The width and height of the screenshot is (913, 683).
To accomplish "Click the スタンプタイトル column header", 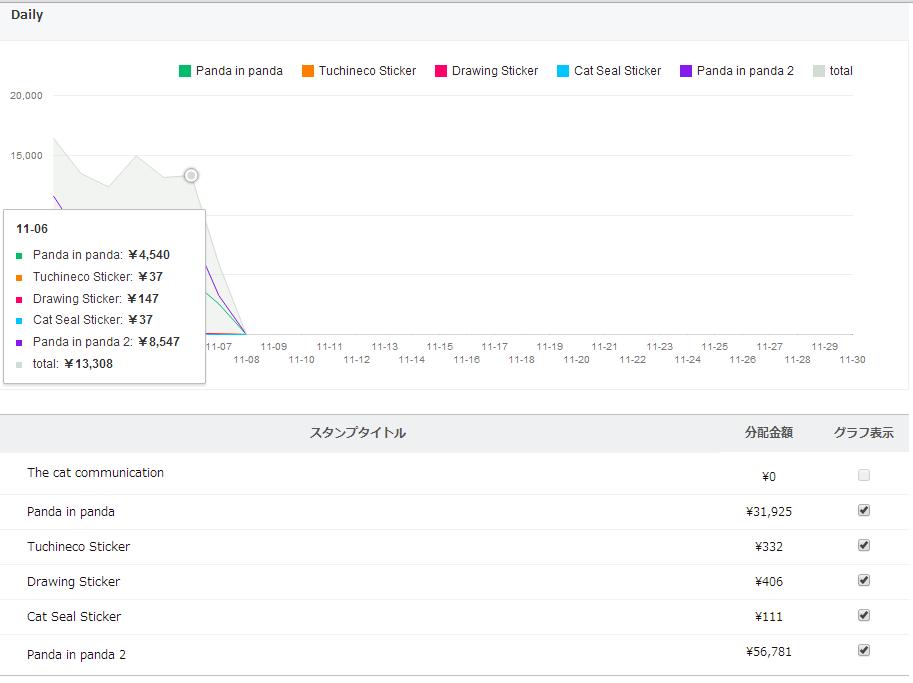I will coord(358,433).
